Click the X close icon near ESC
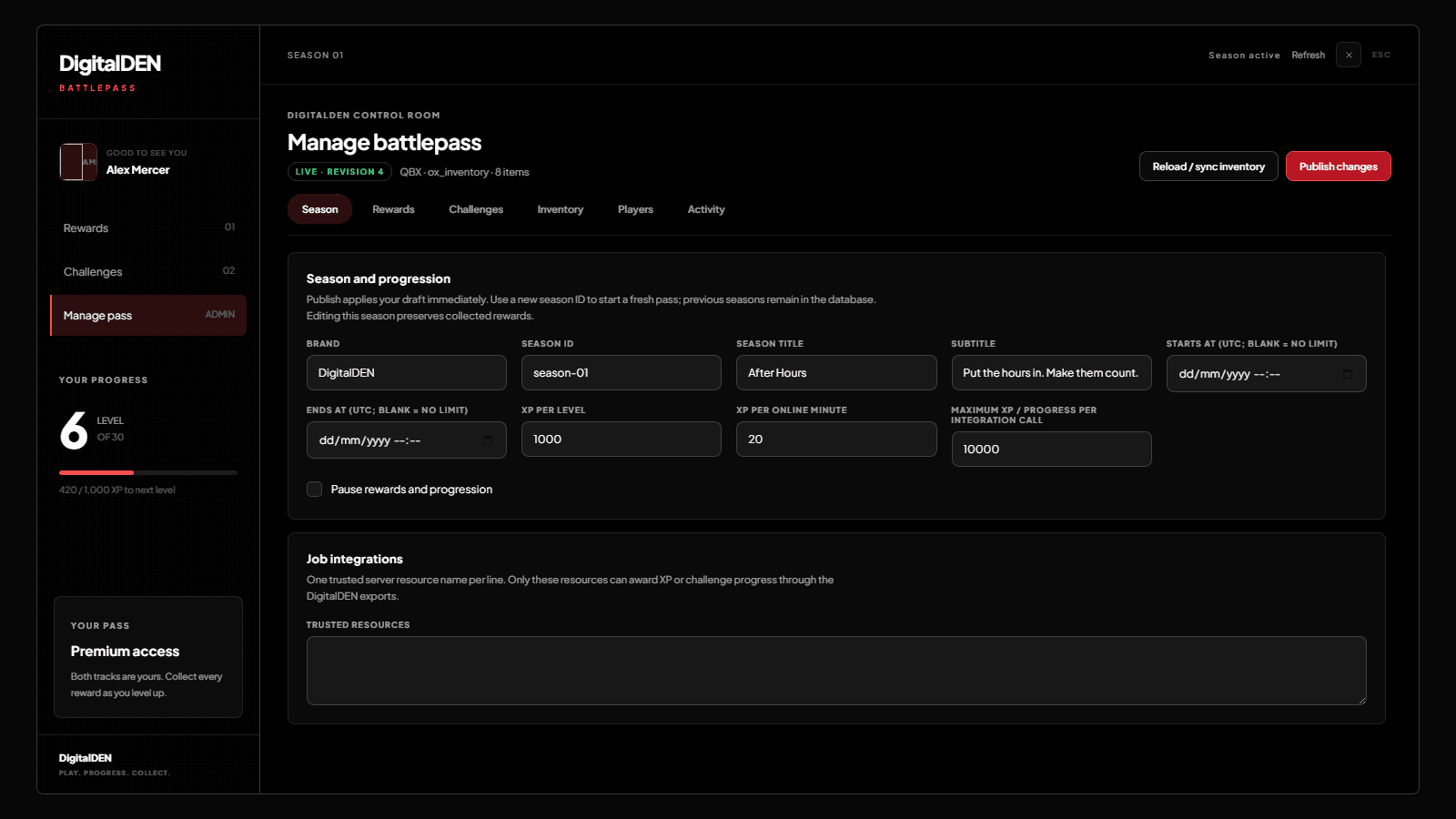This screenshot has width=1456, height=819. (1349, 55)
